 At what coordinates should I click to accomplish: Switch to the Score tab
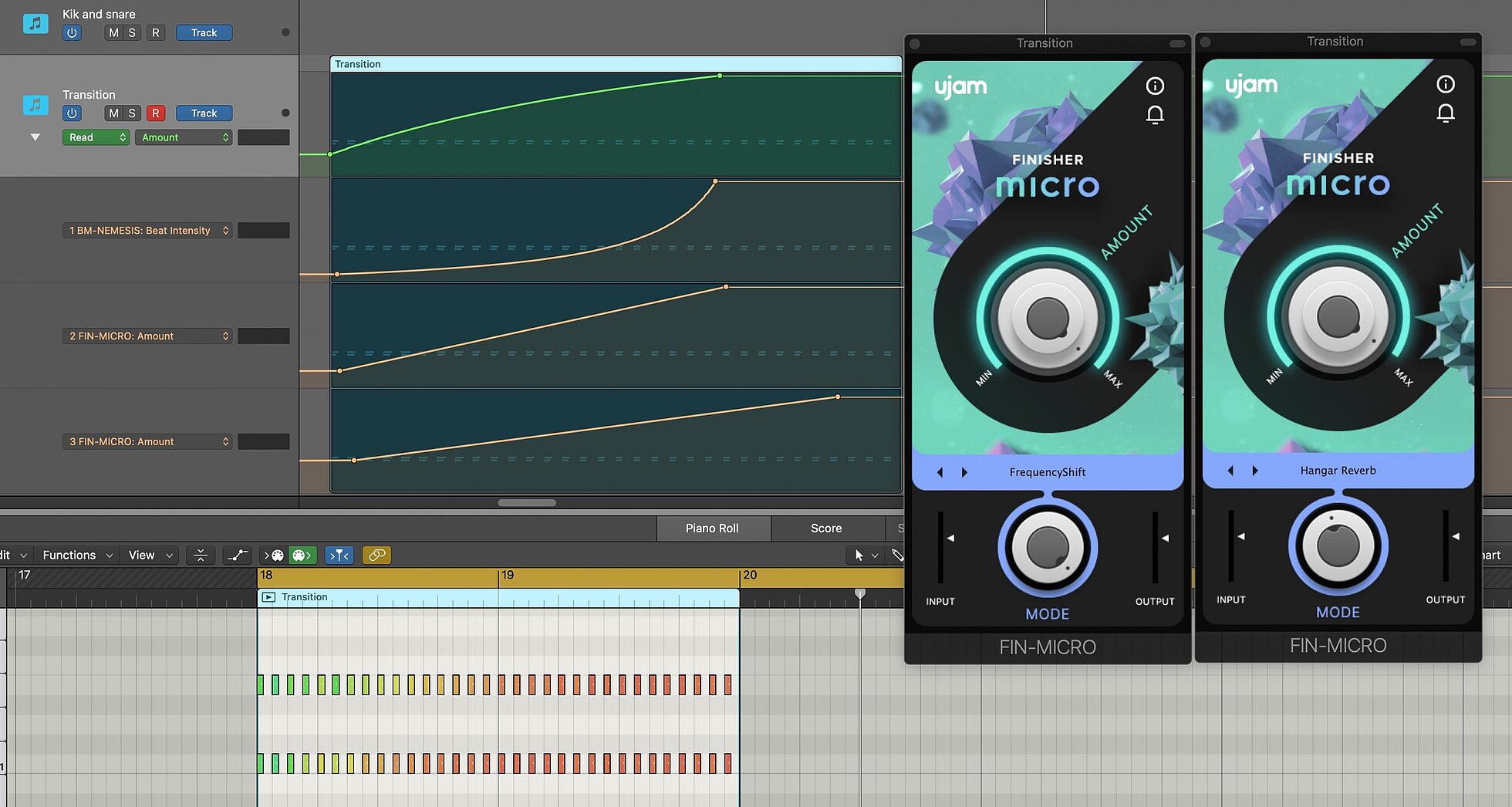click(826, 528)
